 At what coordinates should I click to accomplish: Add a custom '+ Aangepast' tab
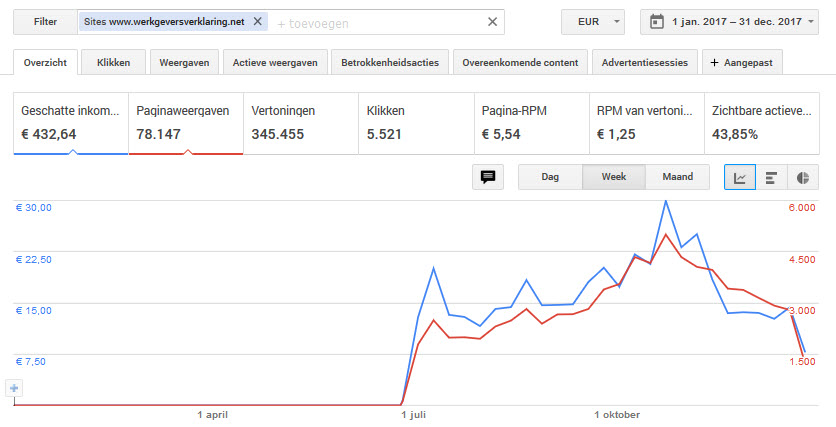click(742, 62)
